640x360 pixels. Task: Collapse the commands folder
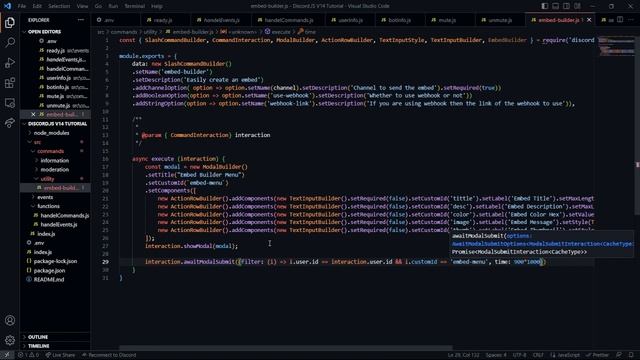click(x=50, y=151)
